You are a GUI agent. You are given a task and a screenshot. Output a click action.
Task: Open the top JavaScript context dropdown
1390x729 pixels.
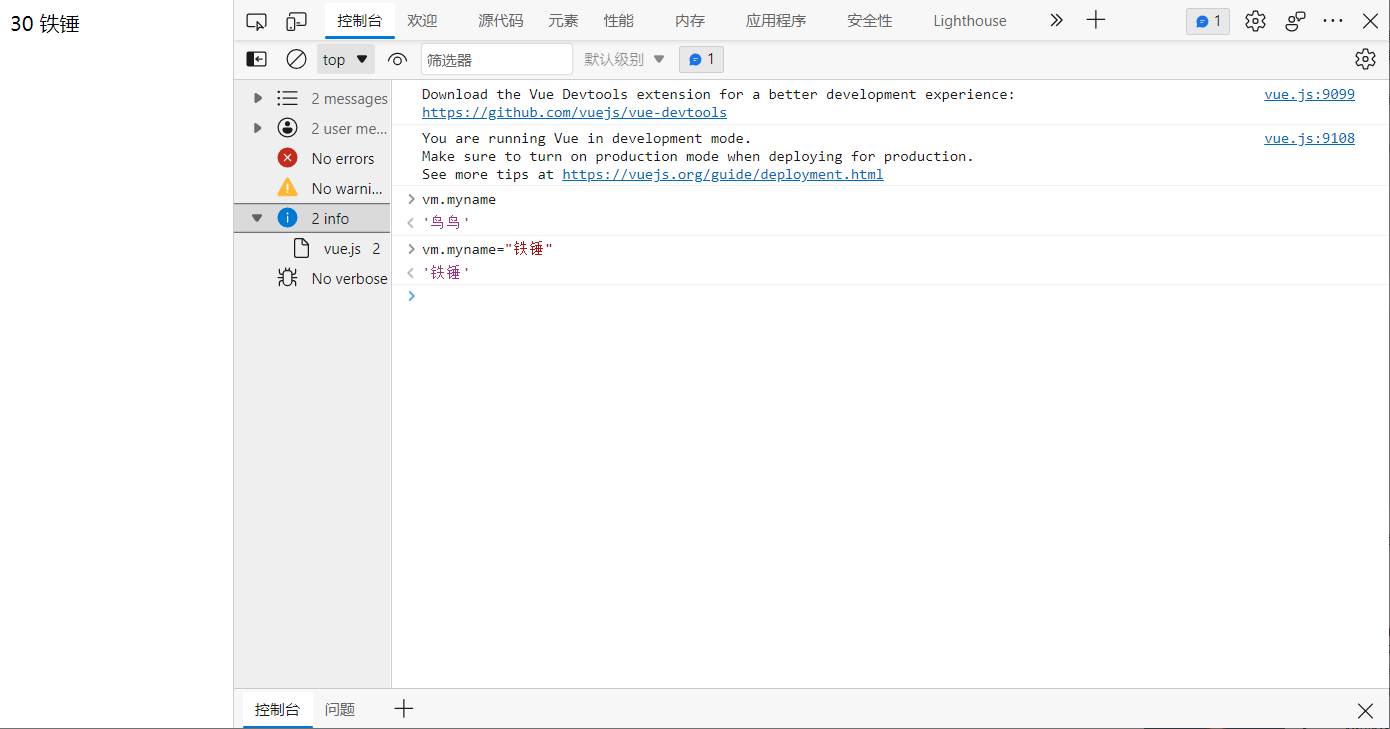(x=346, y=60)
